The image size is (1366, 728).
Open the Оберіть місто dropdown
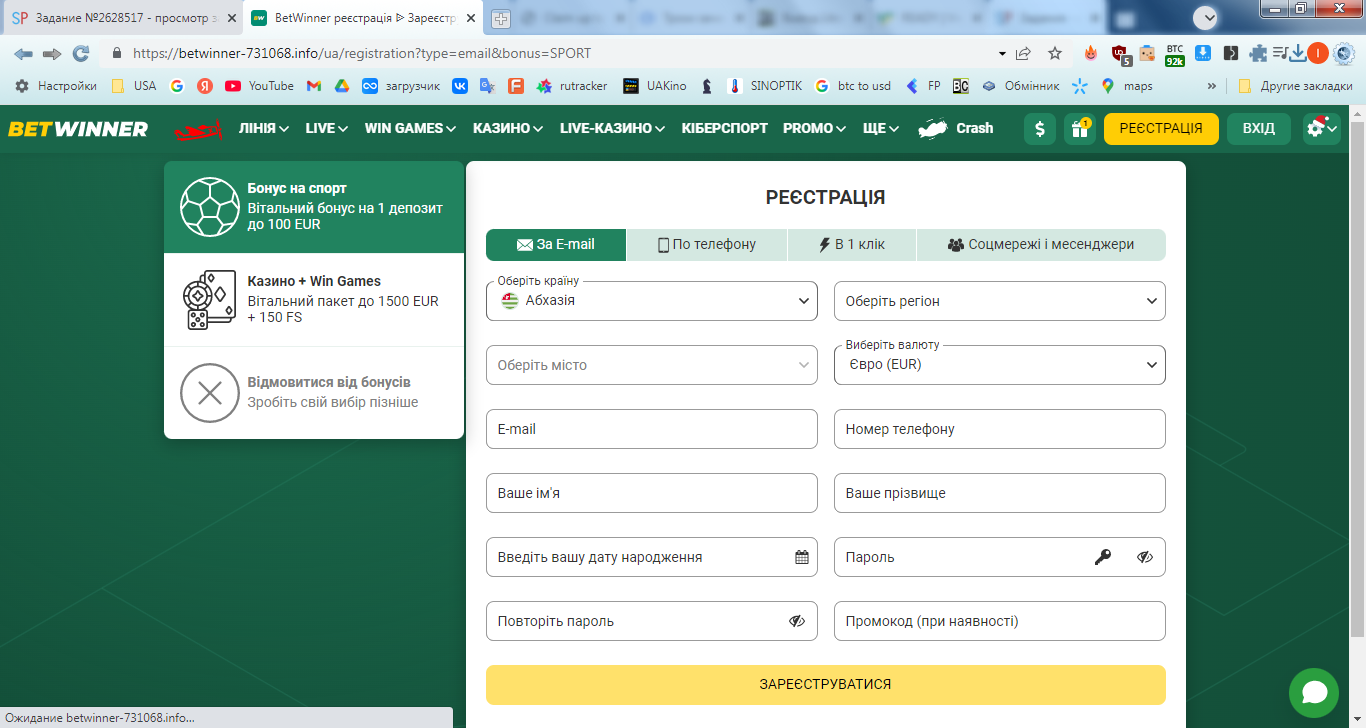pos(652,365)
